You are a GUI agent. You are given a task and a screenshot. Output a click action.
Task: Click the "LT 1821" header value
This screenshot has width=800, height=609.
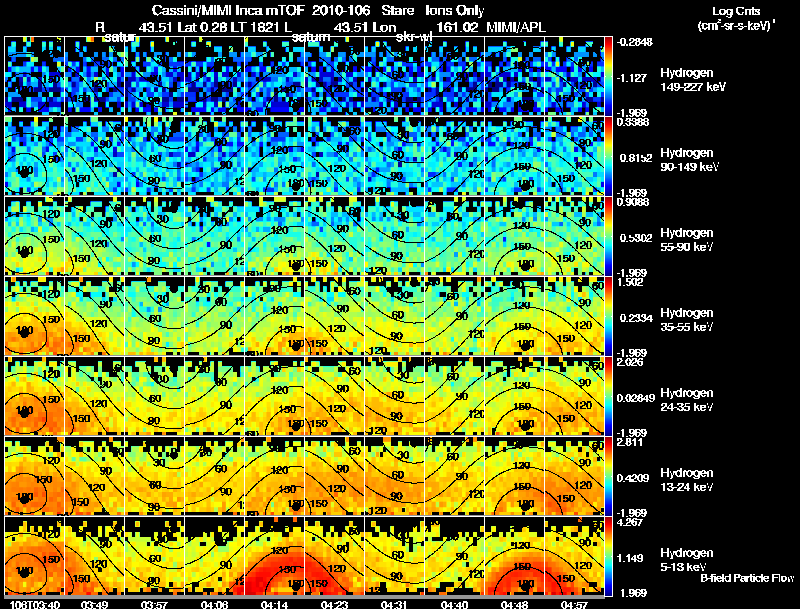tap(254, 27)
